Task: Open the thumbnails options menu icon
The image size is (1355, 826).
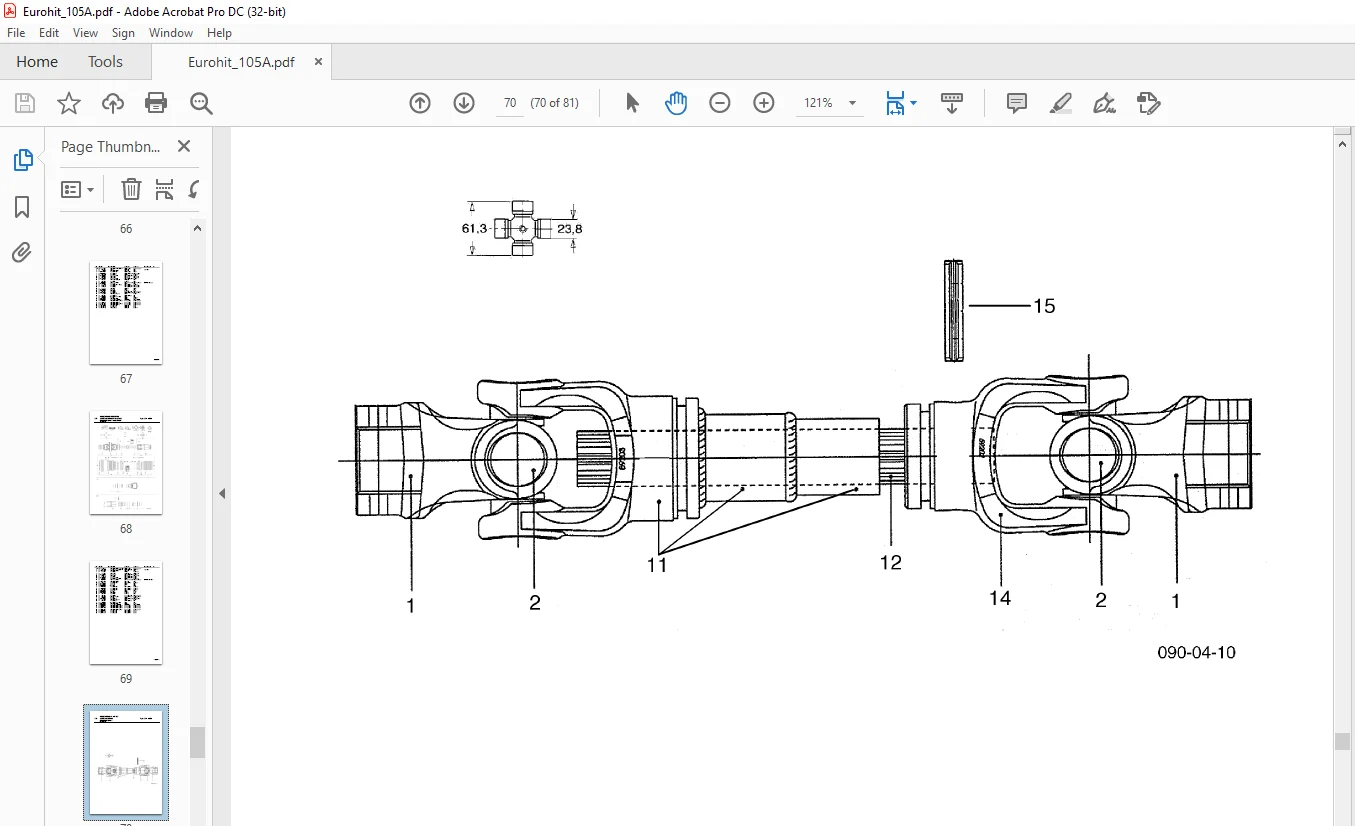Action: click(78, 189)
